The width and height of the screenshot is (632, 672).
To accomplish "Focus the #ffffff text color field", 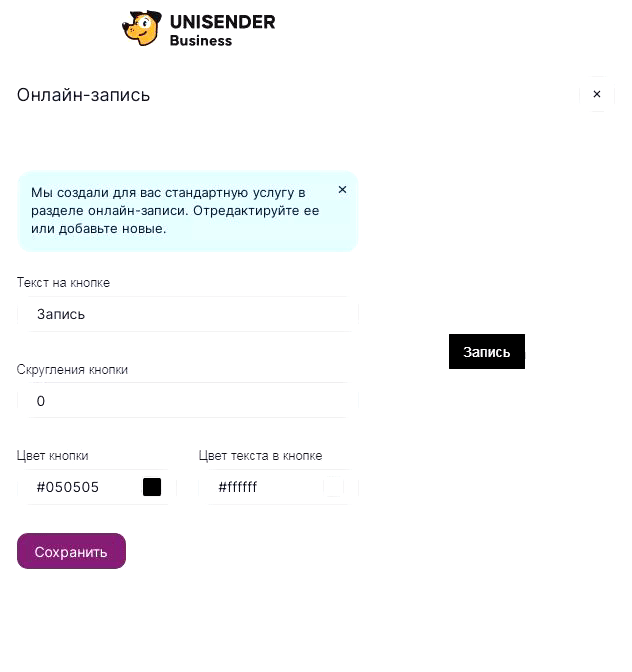I will point(279,487).
